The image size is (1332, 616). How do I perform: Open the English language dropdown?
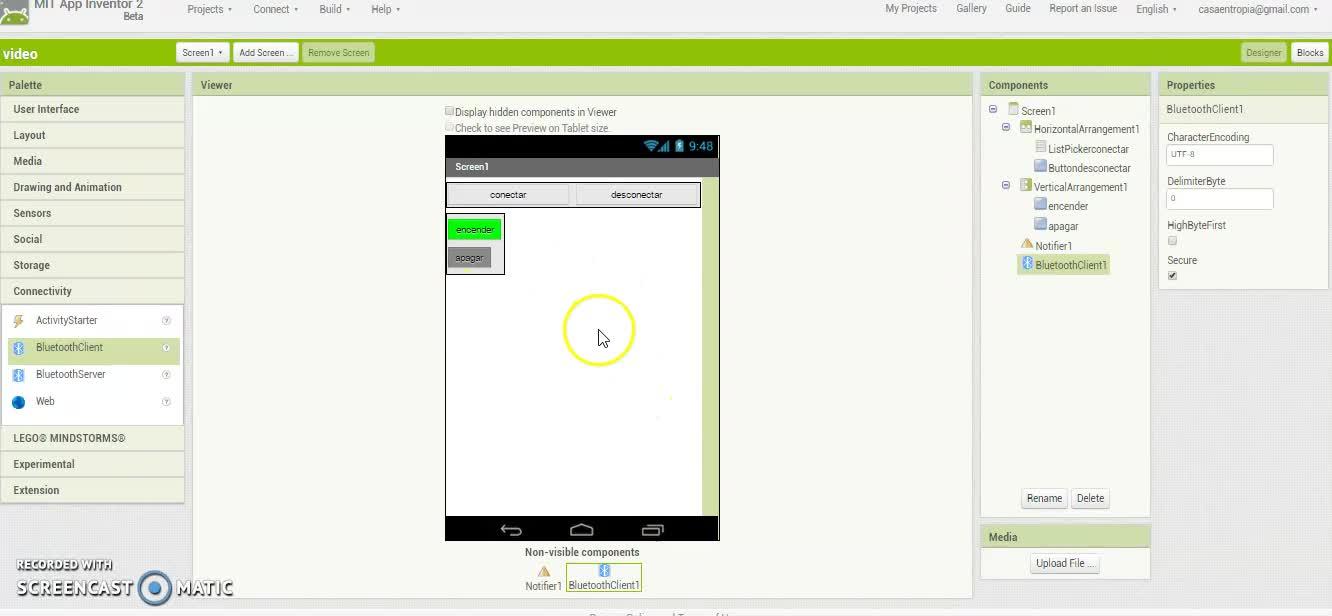click(x=1156, y=9)
